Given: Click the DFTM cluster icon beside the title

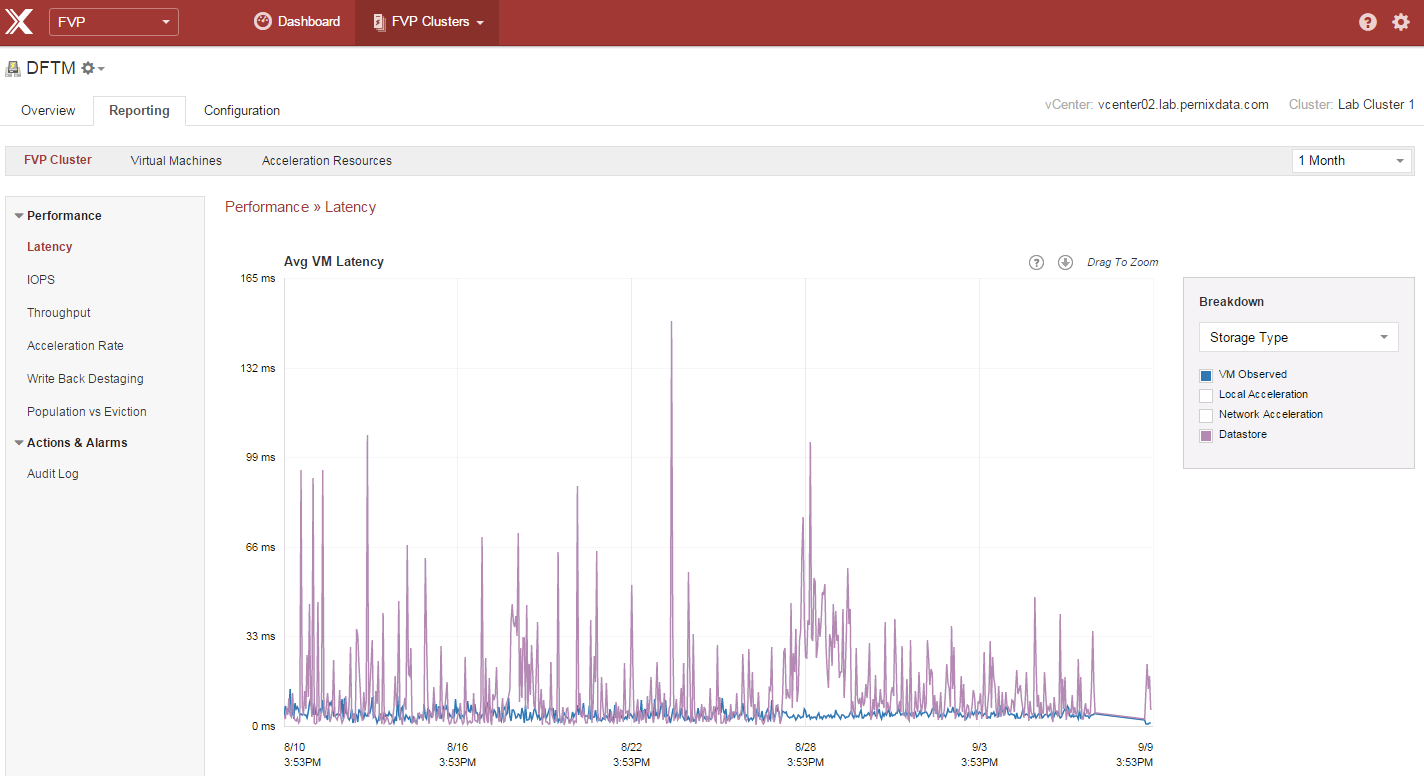Looking at the screenshot, I should point(13,69).
